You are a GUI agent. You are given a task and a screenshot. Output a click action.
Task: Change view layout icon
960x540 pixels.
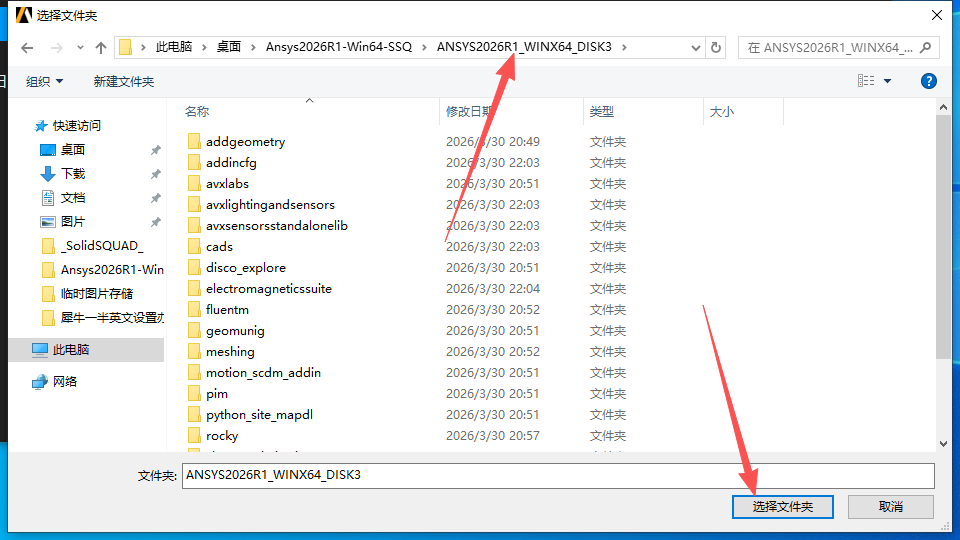[866, 81]
